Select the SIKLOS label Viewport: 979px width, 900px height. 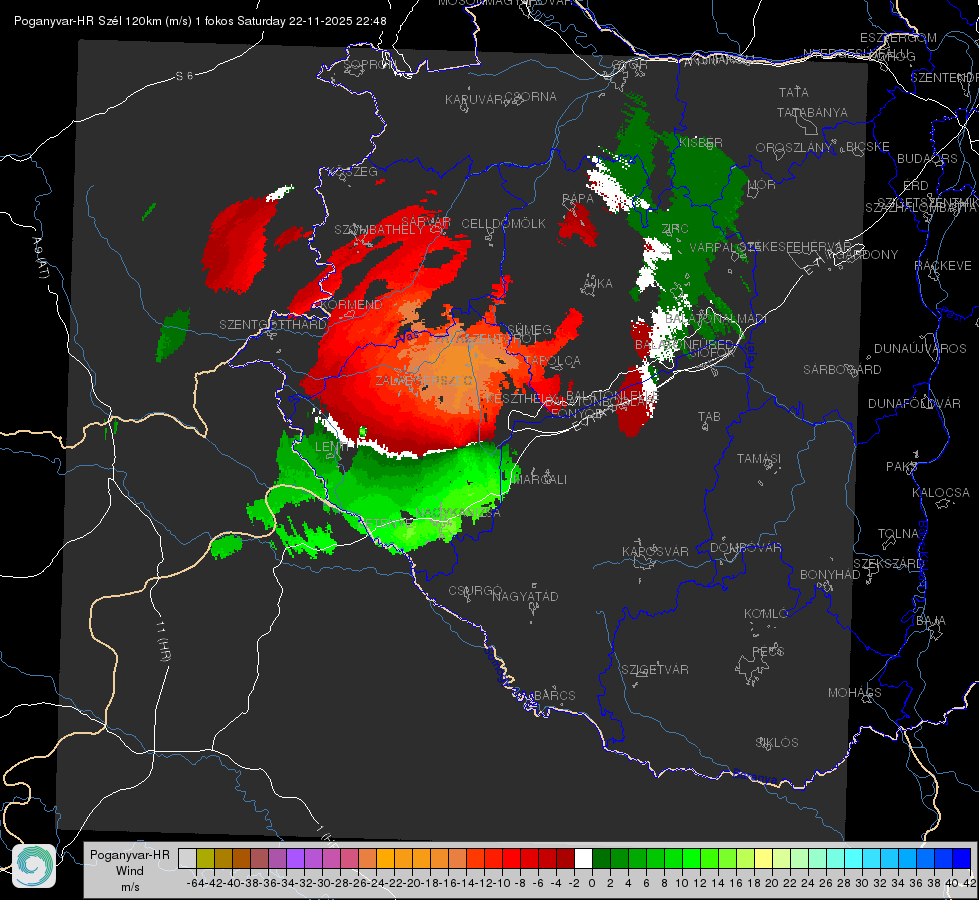tap(777, 743)
